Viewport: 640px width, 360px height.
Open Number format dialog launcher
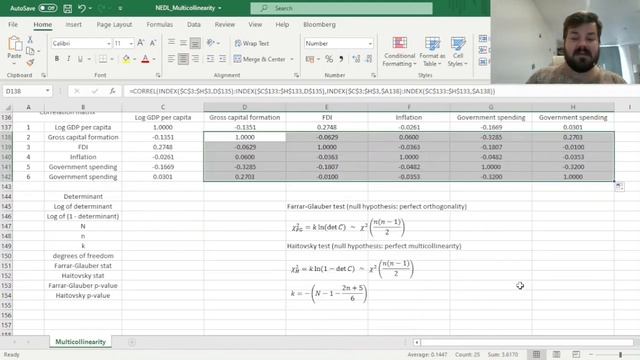(x=373, y=76)
